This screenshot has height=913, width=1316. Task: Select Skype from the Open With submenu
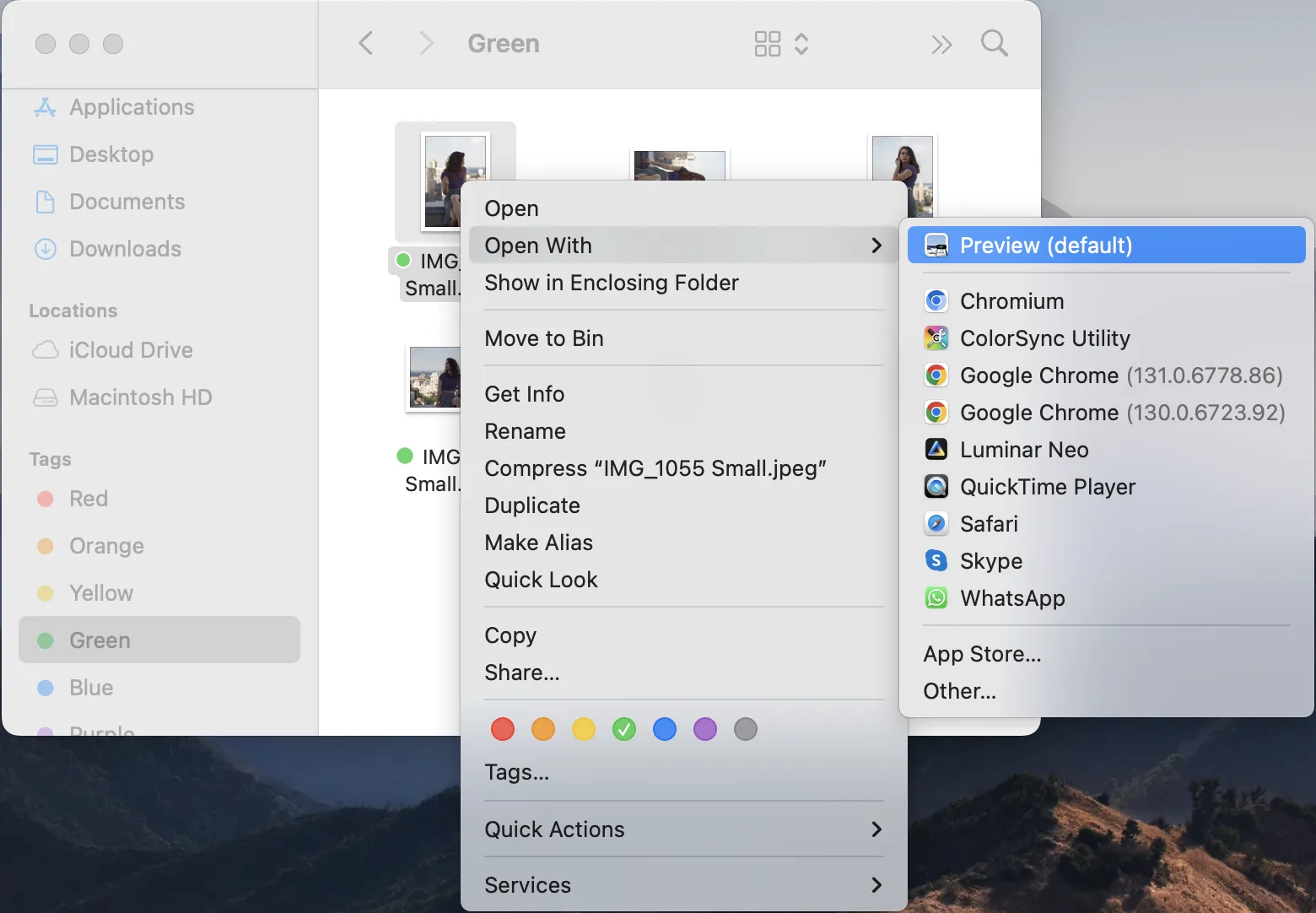[x=990, y=560]
